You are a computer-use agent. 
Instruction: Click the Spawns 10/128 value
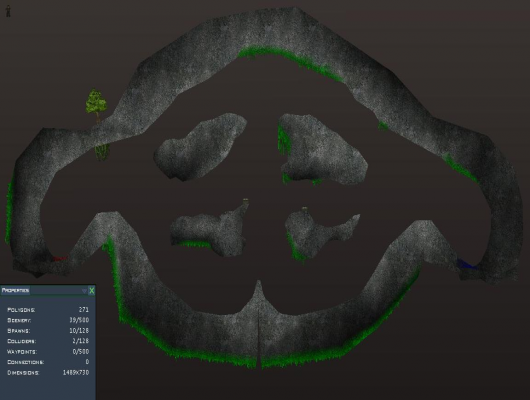coord(79,331)
